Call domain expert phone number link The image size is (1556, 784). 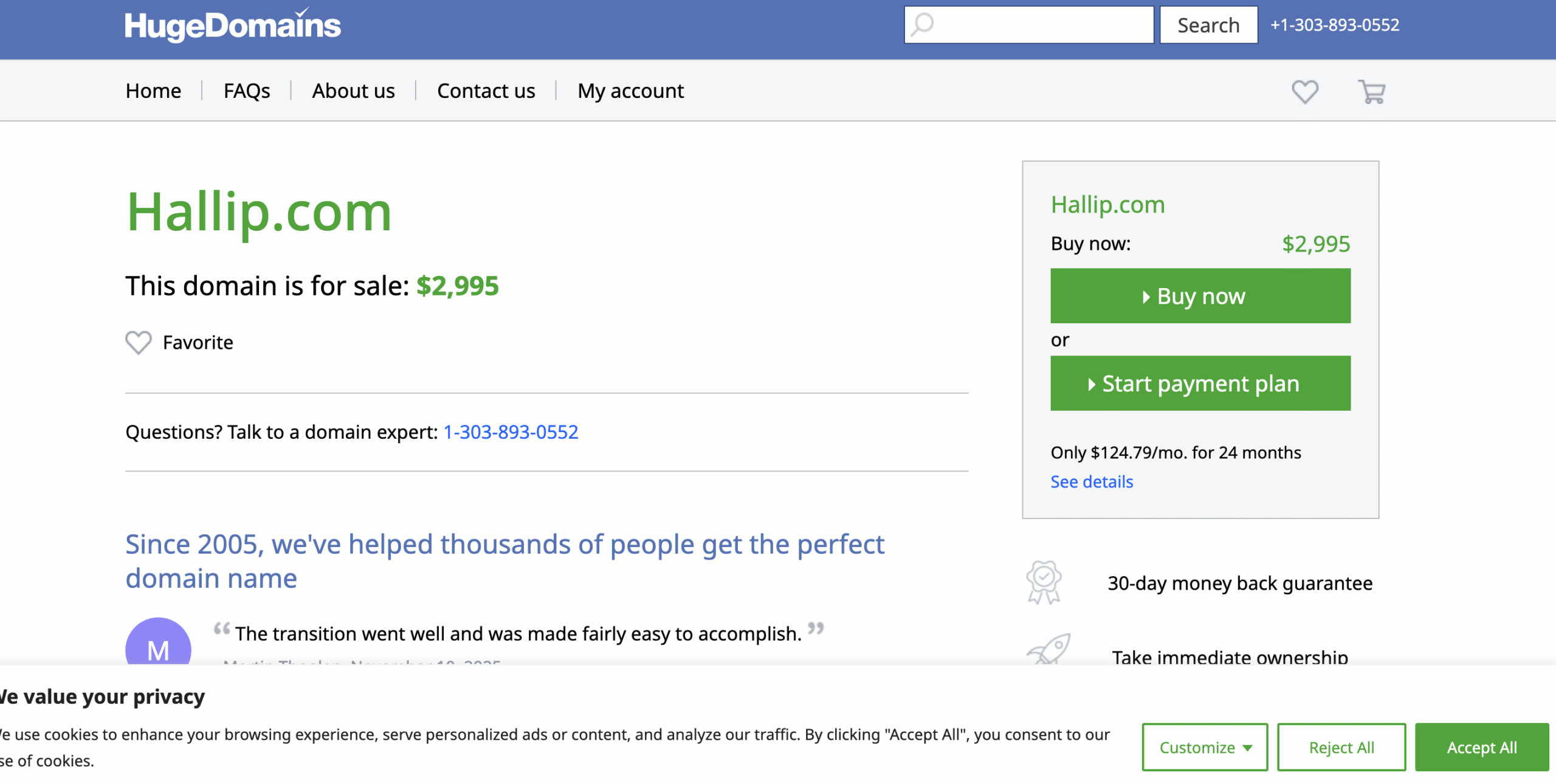click(511, 432)
